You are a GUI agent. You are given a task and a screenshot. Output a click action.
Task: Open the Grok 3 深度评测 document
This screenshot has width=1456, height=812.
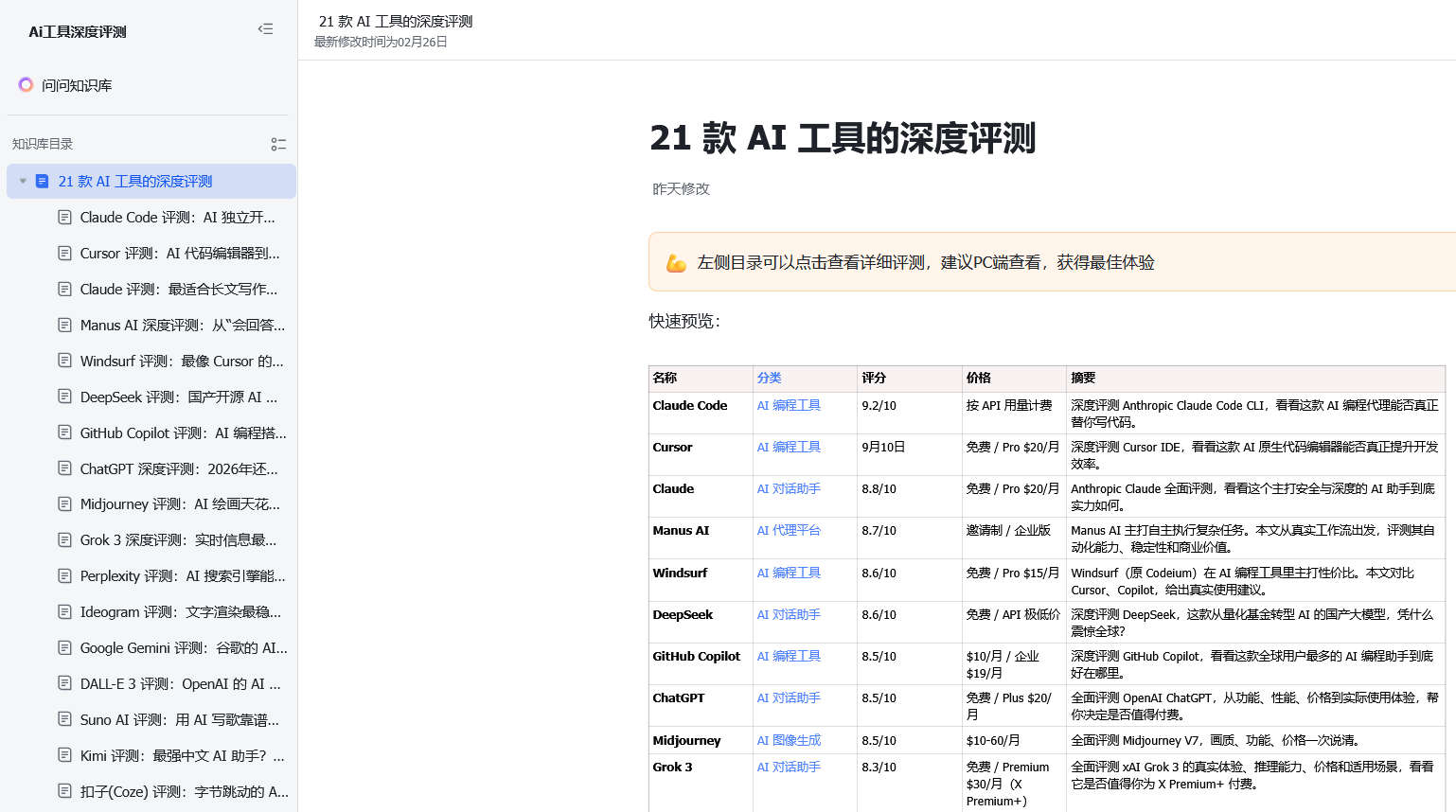click(x=178, y=540)
